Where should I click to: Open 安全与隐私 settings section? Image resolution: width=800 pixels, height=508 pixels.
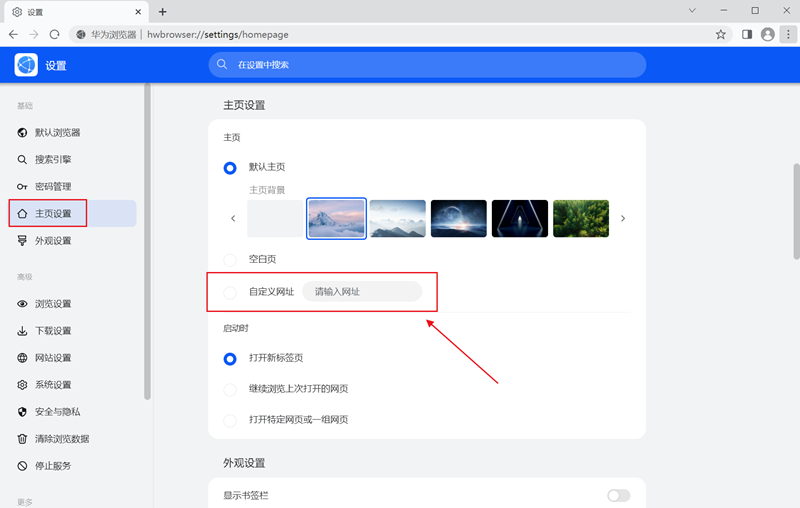pyautogui.click(x=57, y=411)
